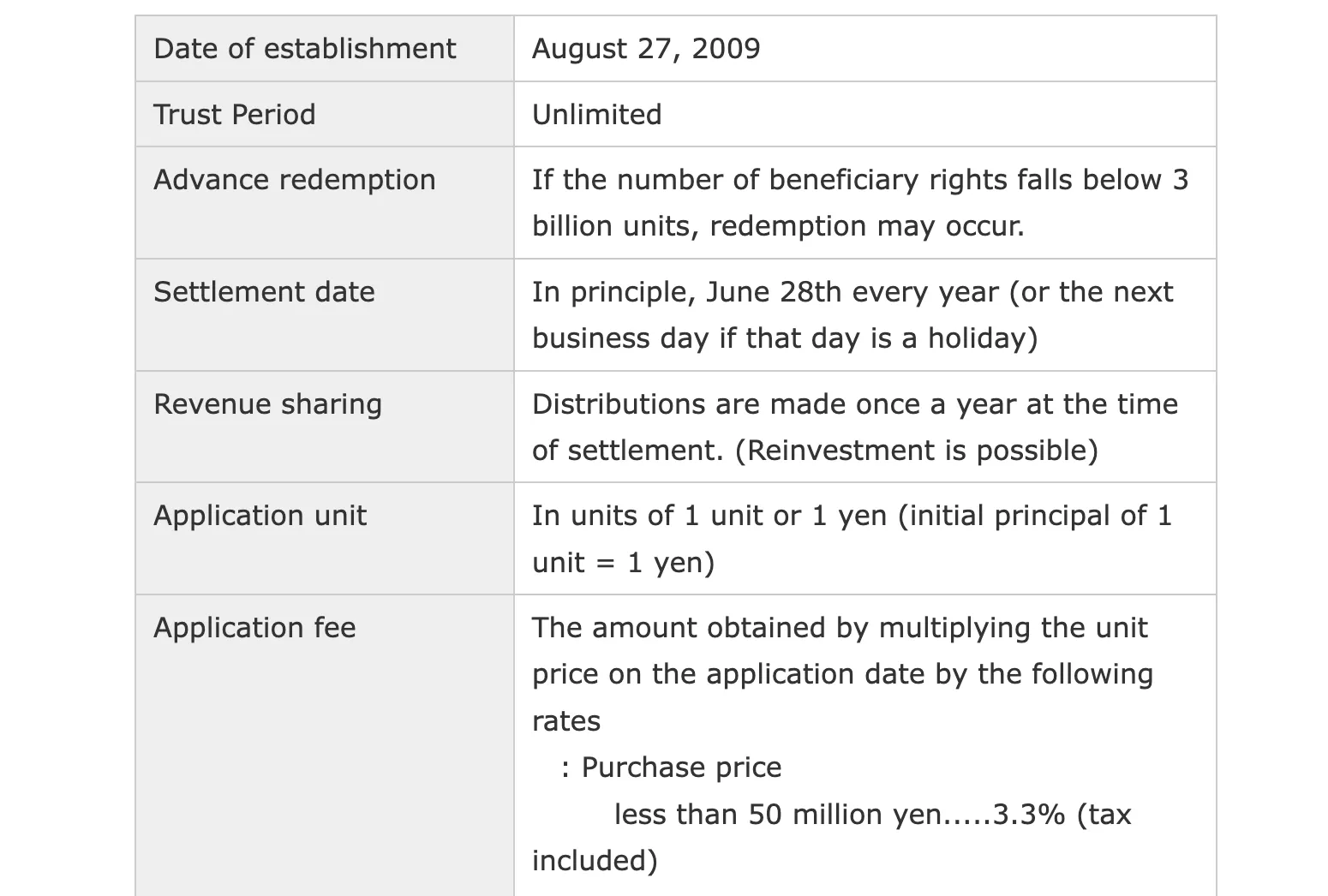Click the 'billion units, redemption may occur' line
1328x896 pixels.
[x=778, y=226]
